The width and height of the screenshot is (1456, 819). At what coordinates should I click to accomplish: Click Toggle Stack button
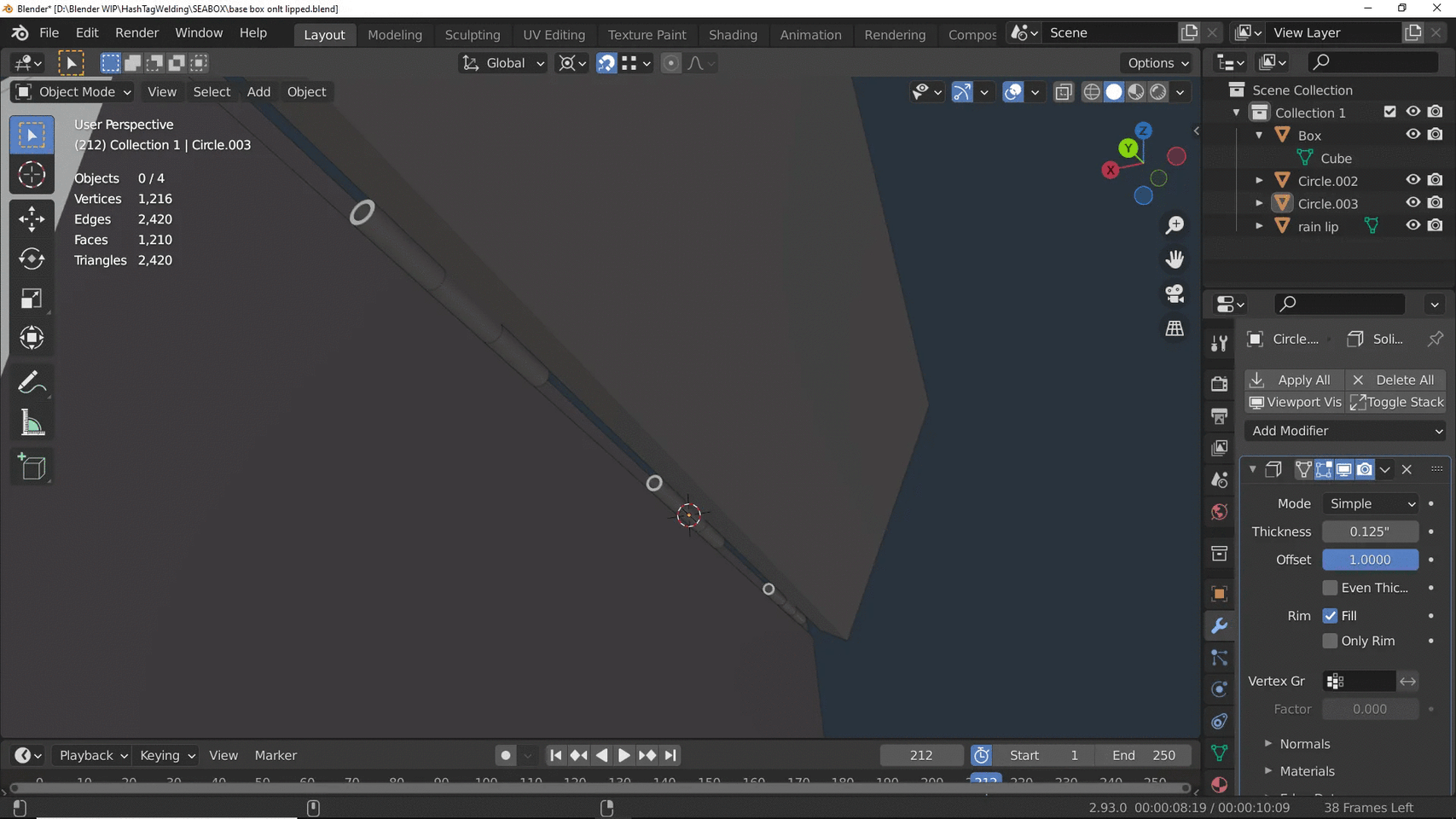[1396, 402]
